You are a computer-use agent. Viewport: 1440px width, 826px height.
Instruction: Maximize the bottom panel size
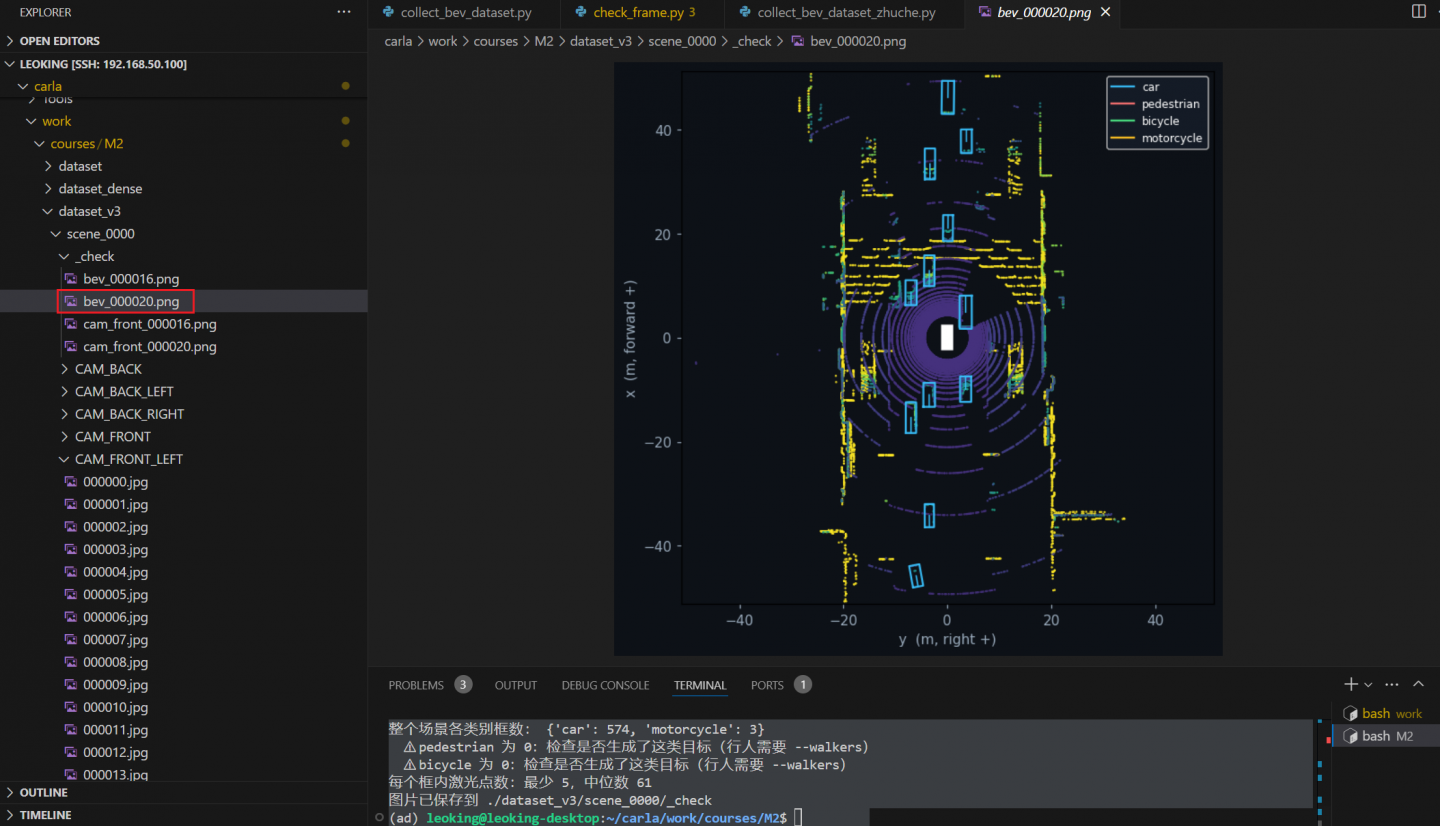pos(1418,684)
